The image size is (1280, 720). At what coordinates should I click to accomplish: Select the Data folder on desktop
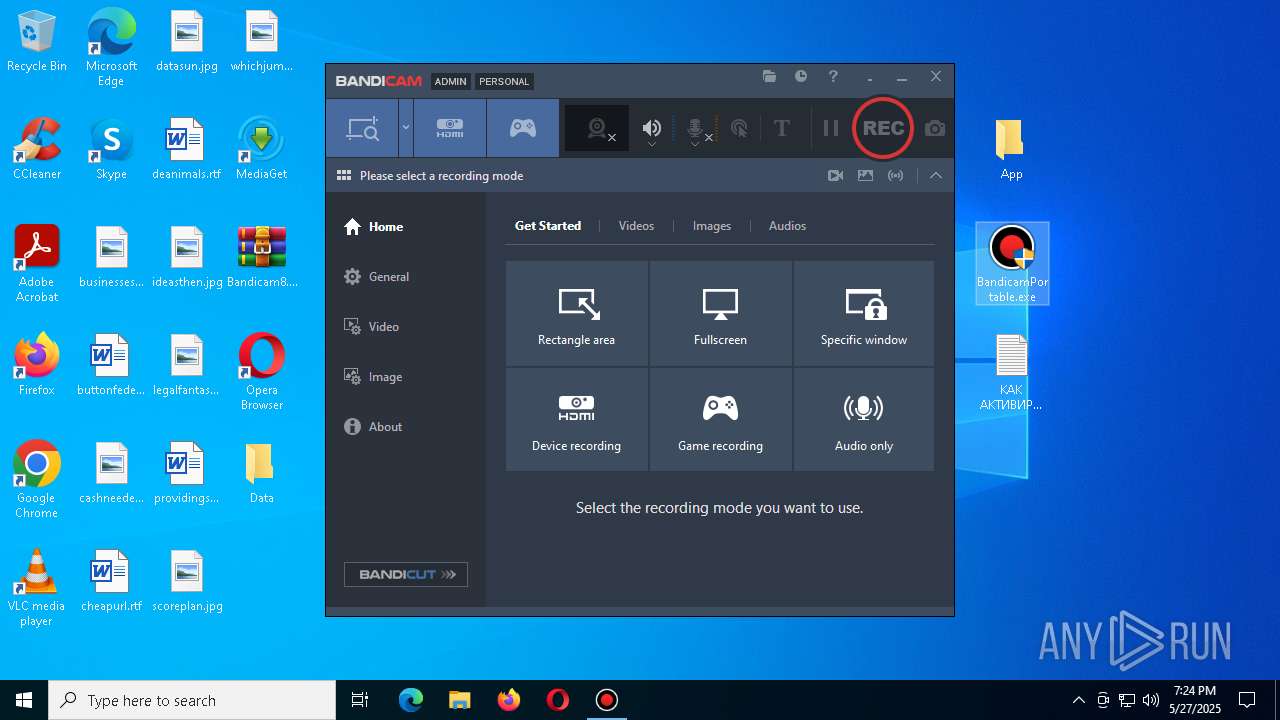point(262,473)
